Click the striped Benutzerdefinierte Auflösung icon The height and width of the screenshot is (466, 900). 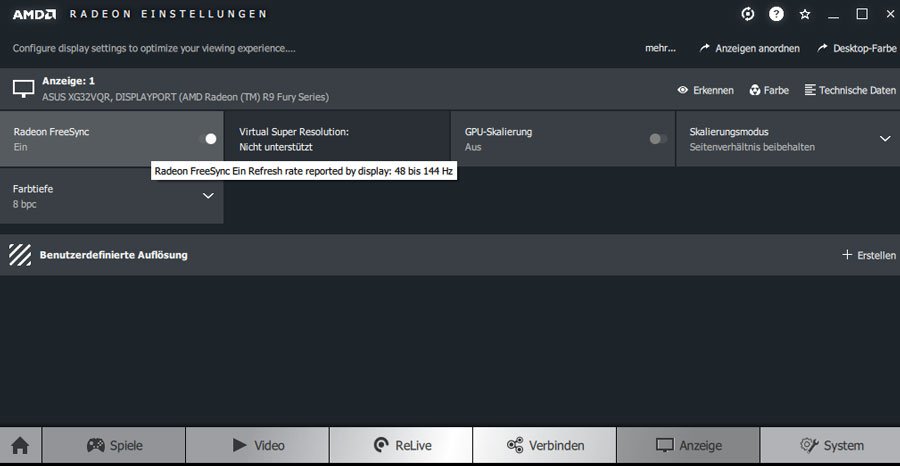pyautogui.click(x=20, y=255)
